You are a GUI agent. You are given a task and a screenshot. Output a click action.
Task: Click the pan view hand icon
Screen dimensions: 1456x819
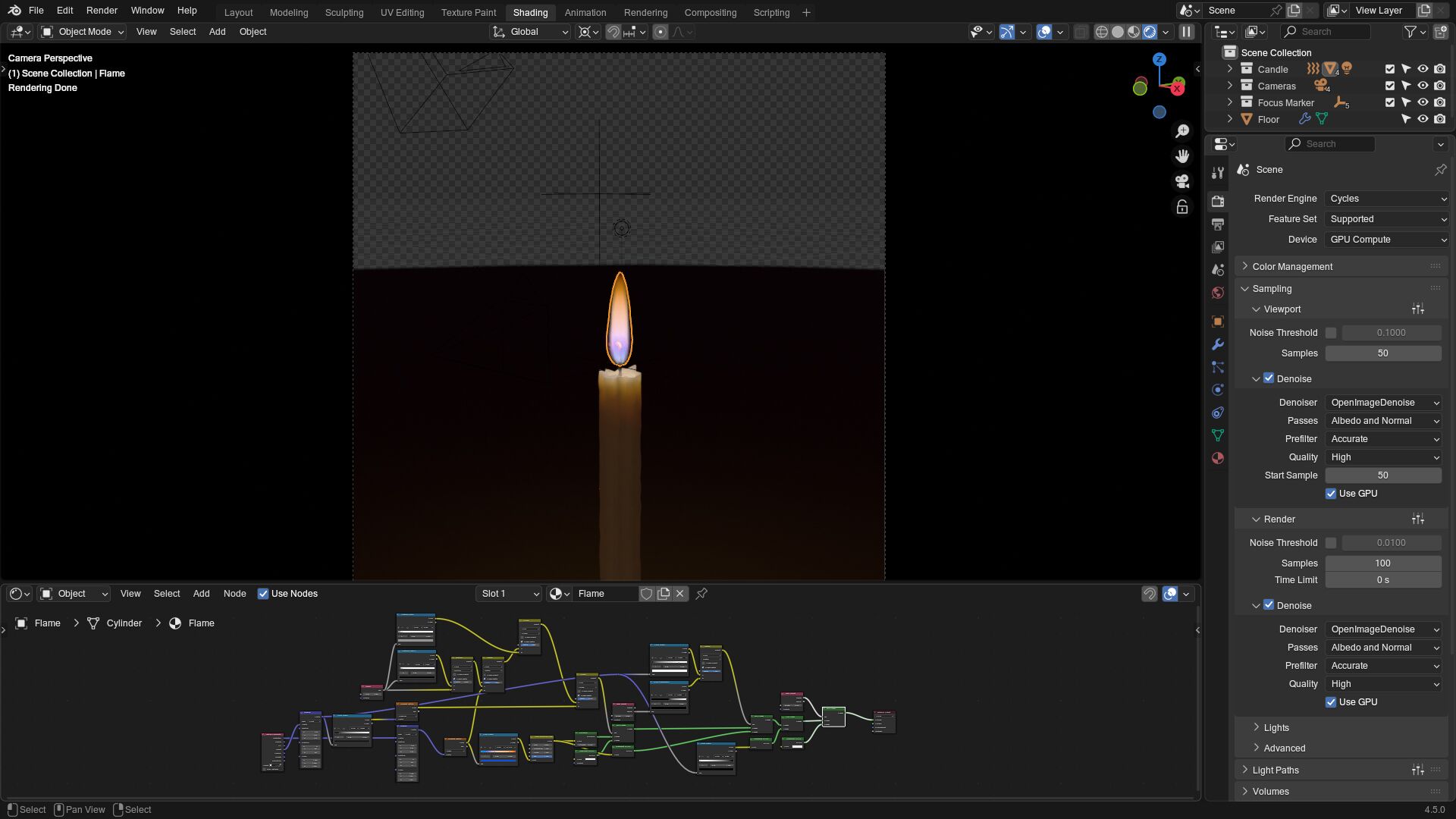click(1181, 156)
